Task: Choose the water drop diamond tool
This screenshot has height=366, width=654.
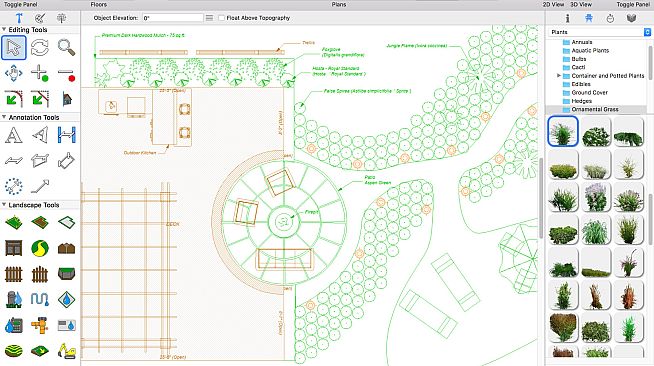Action: (x=66, y=299)
